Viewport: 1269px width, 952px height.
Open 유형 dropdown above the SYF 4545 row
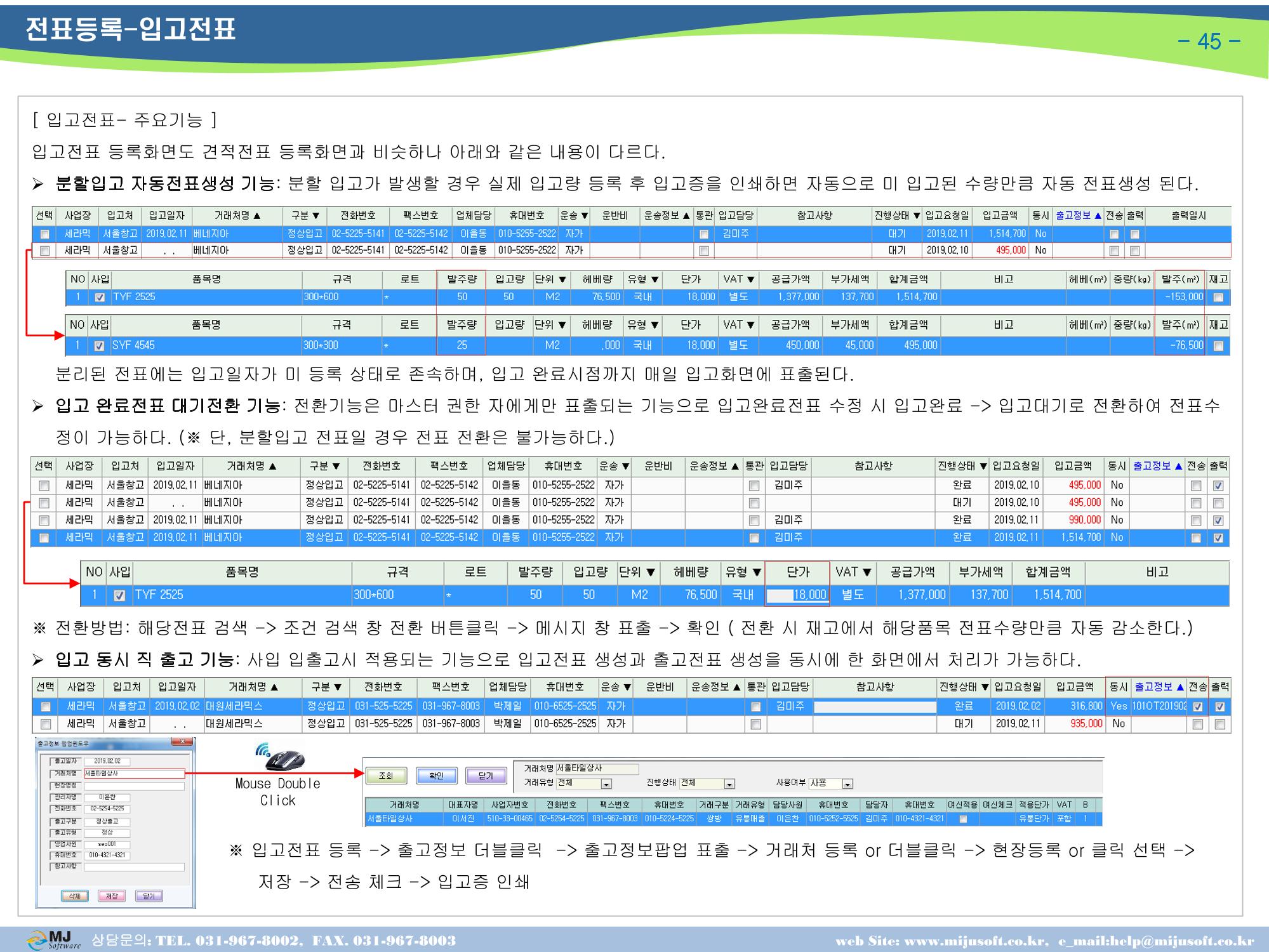point(643,325)
